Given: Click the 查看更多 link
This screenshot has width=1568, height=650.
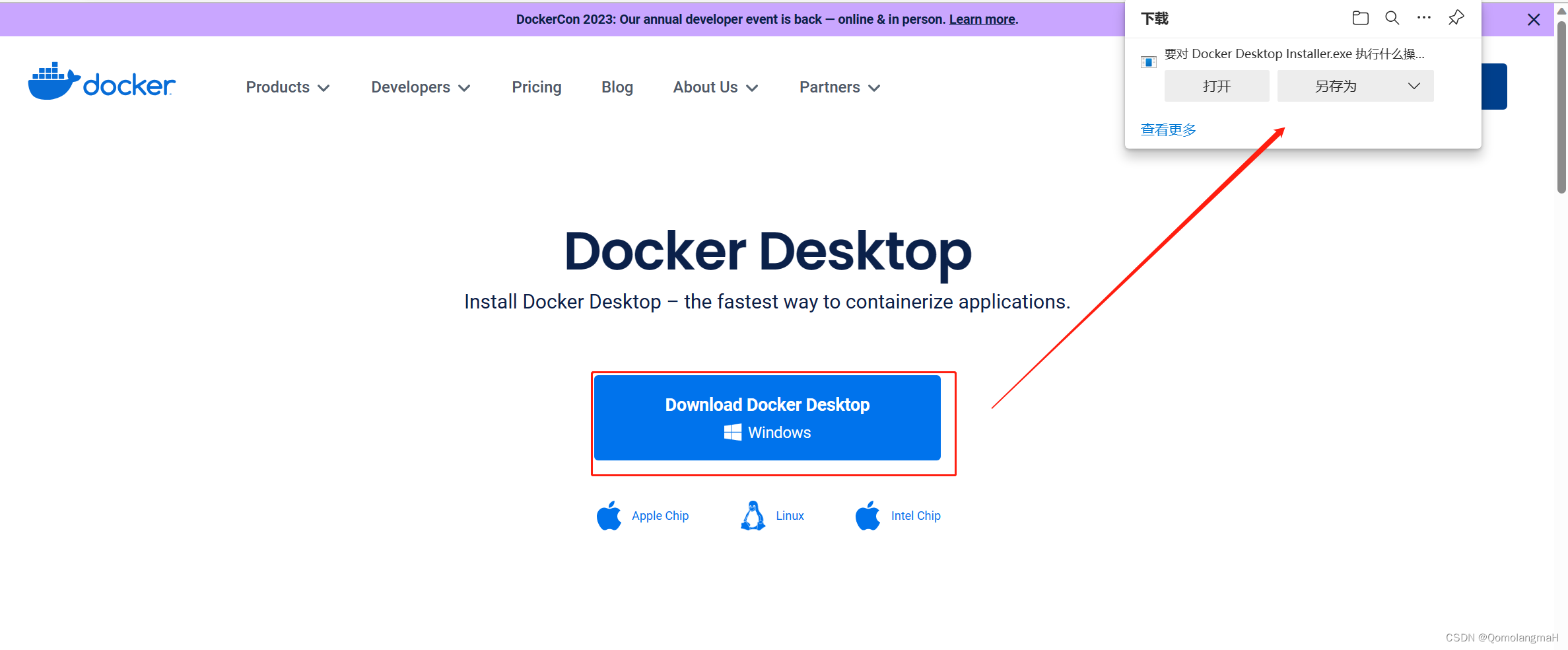Looking at the screenshot, I should click(x=1167, y=129).
